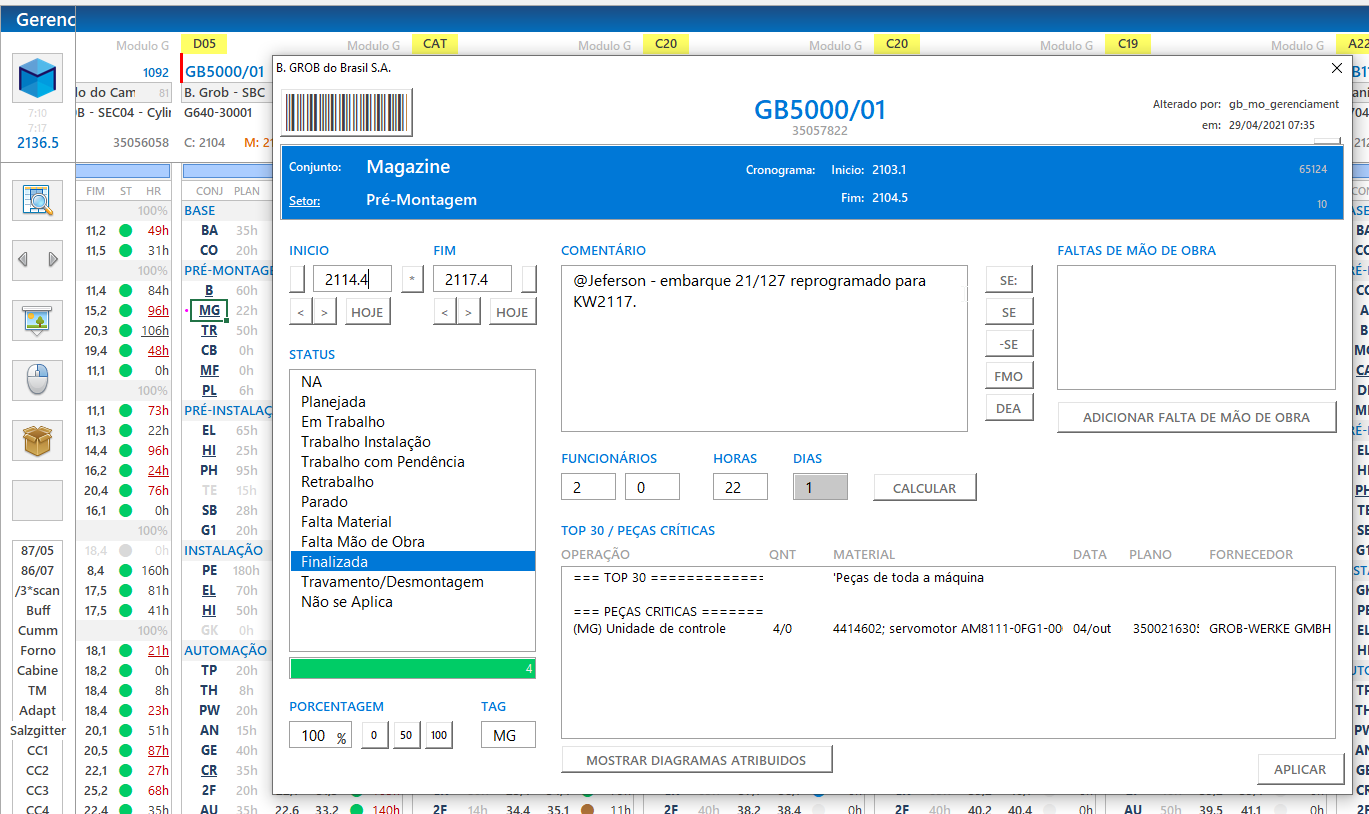Select status Planejada
This screenshot has height=814, width=1369.
pyautogui.click(x=412, y=402)
